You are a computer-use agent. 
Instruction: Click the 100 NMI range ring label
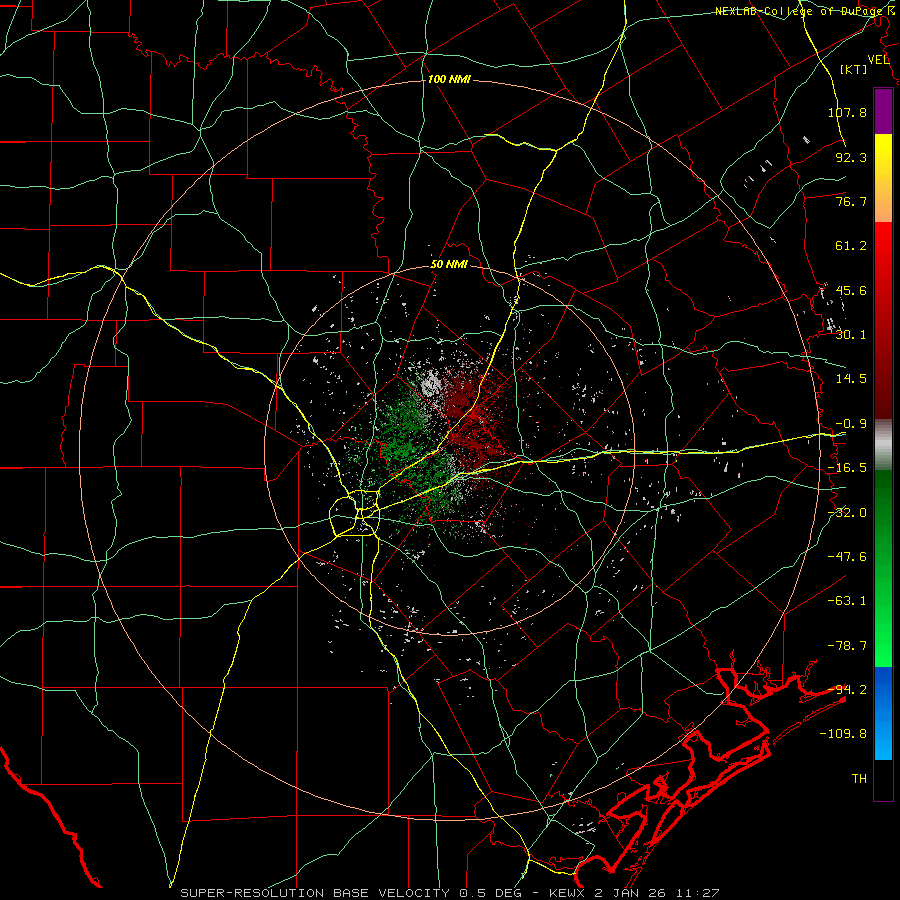point(449,79)
